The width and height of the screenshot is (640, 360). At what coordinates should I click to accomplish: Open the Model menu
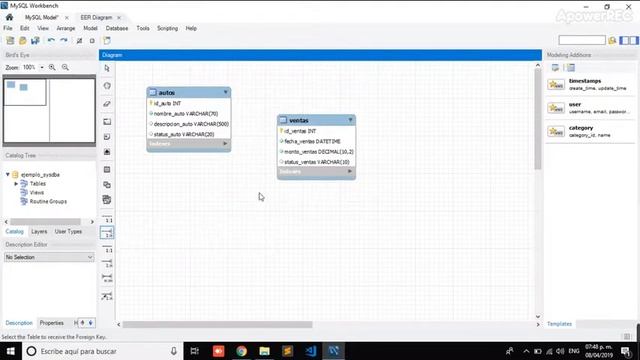click(x=90, y=28)
